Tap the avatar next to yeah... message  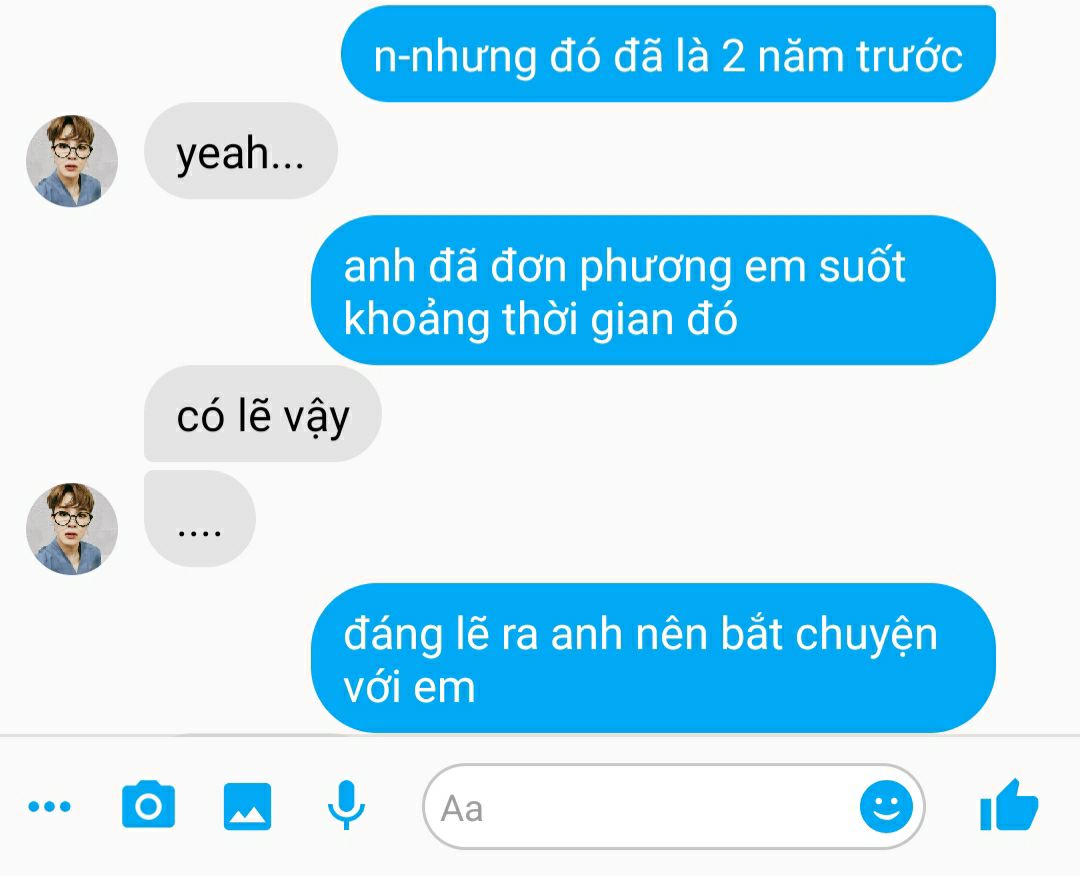point(72,160)
